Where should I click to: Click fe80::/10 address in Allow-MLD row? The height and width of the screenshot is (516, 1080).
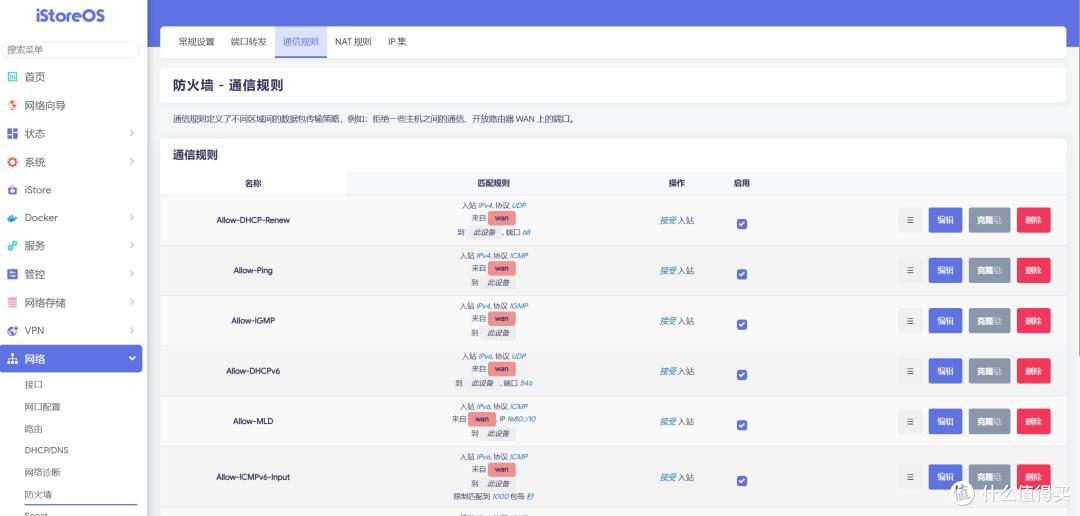pos(521,419)
